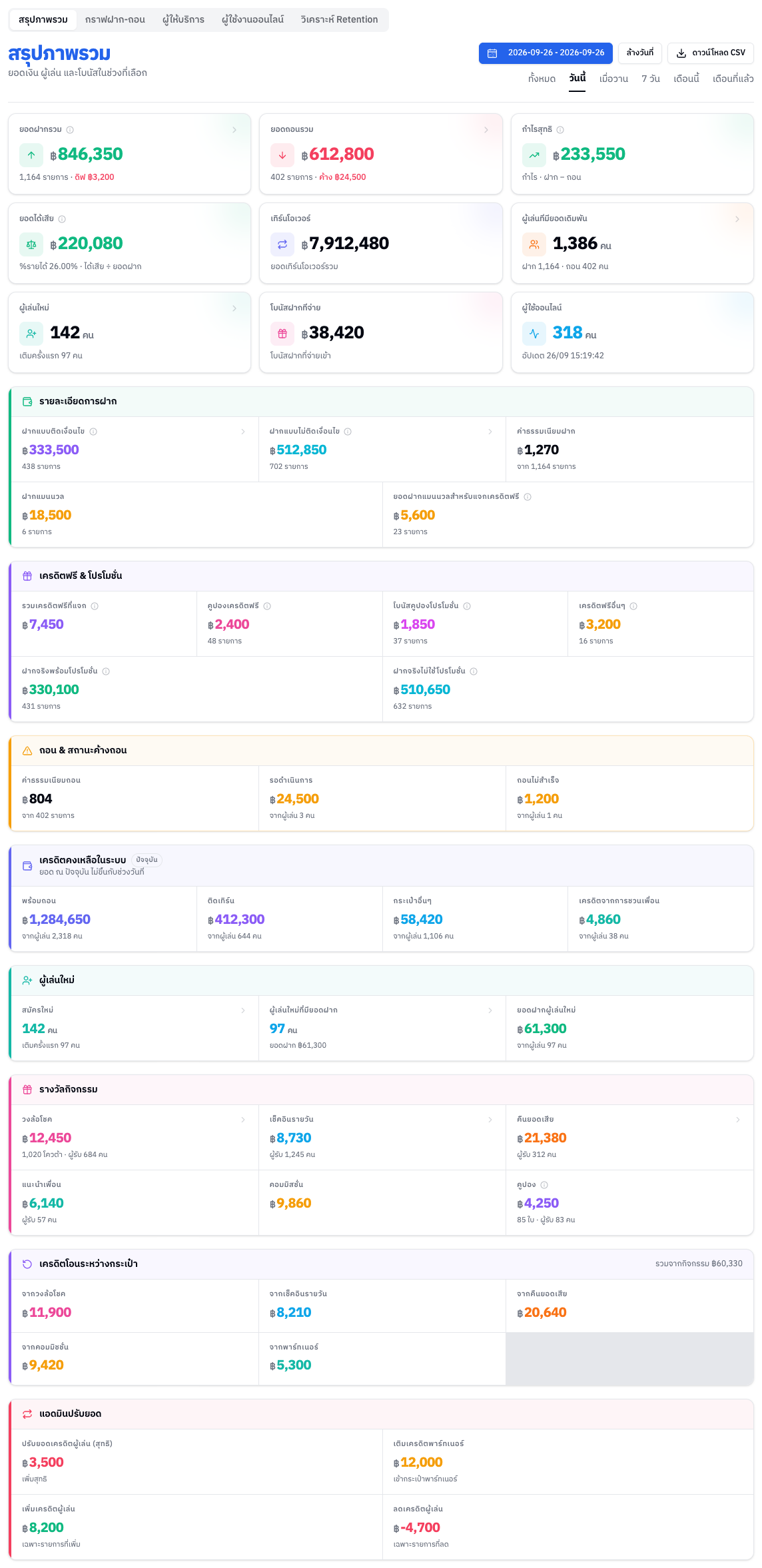
Task: Expand คืนยอดเสีย chevron arrow
Action: click(x=738, y=1120)
